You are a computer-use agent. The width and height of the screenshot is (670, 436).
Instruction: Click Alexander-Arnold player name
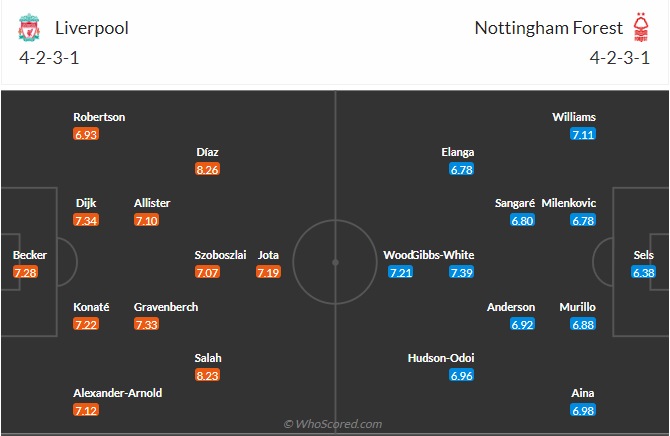click(x=117, y=393)
